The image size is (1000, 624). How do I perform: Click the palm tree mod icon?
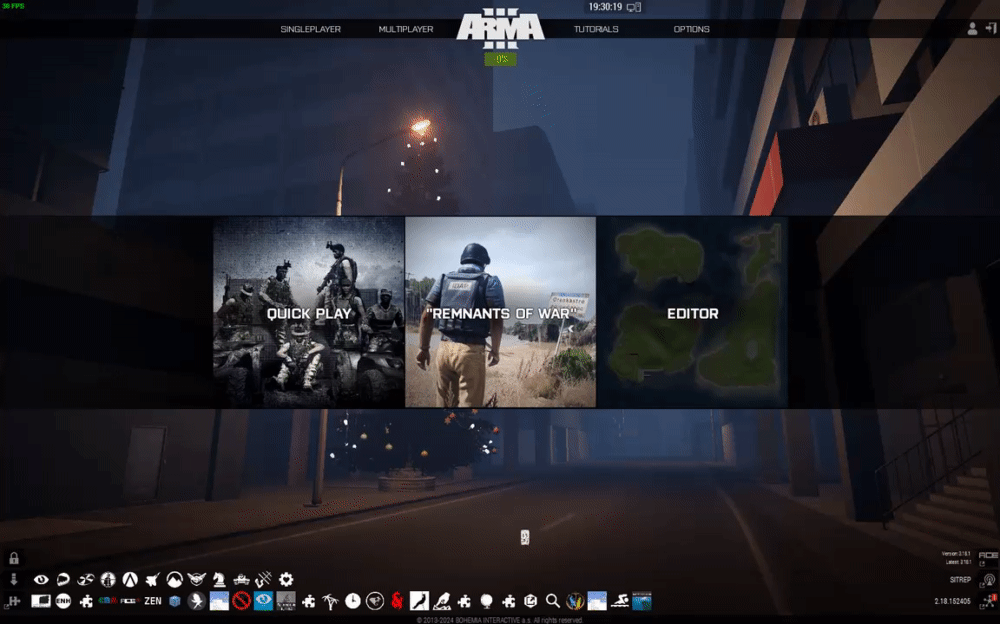(330, 601)
